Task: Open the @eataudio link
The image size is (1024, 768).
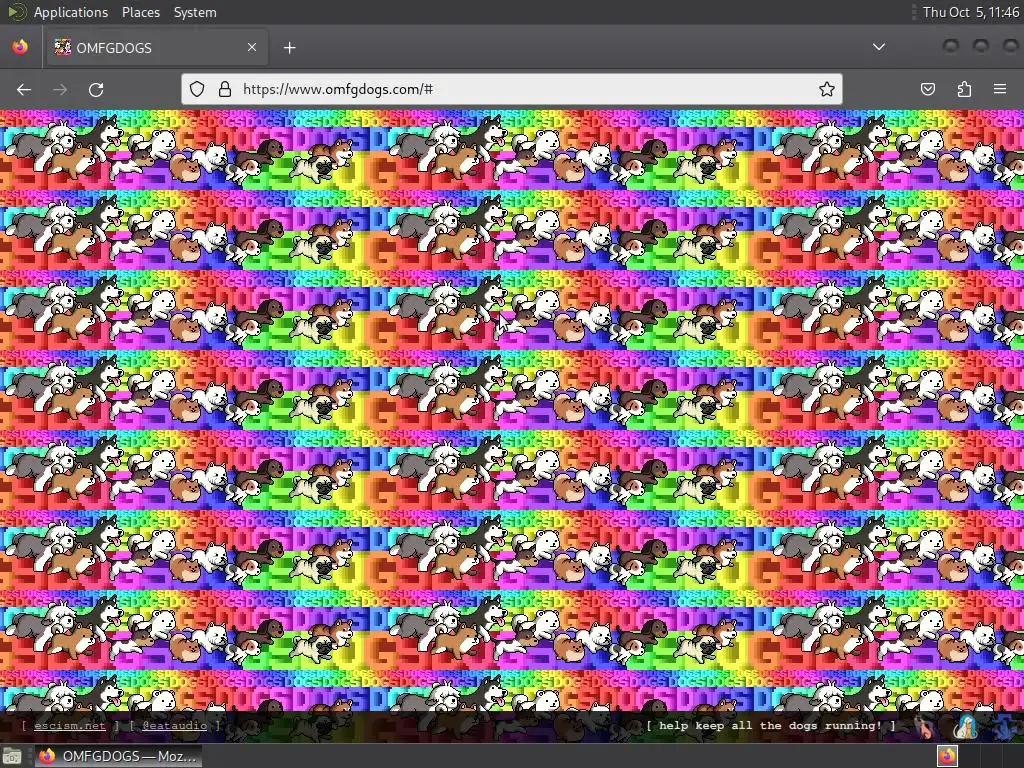Action: tap(174, 725)
